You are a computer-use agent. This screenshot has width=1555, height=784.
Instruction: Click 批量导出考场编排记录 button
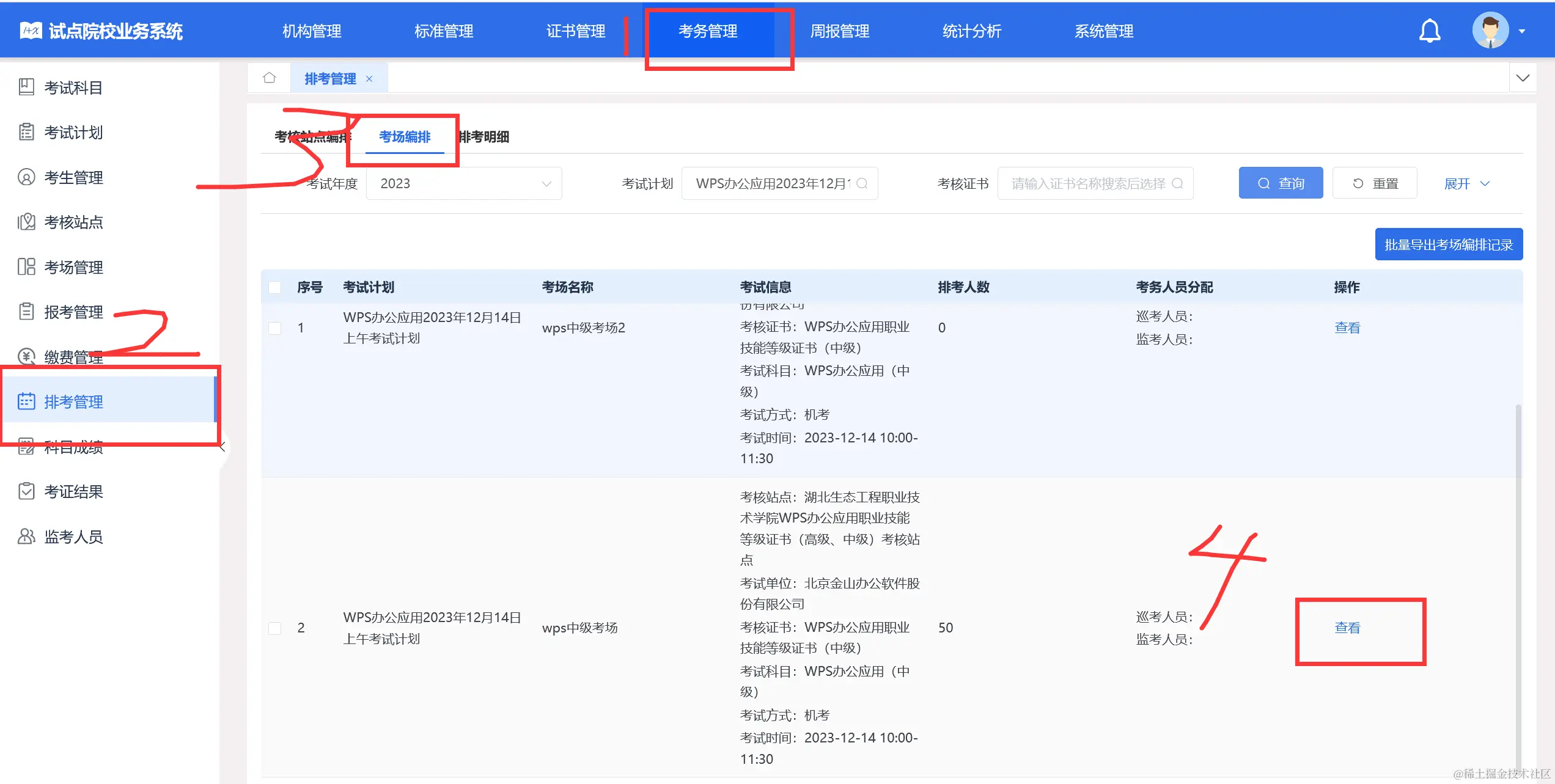(1449, 244)
